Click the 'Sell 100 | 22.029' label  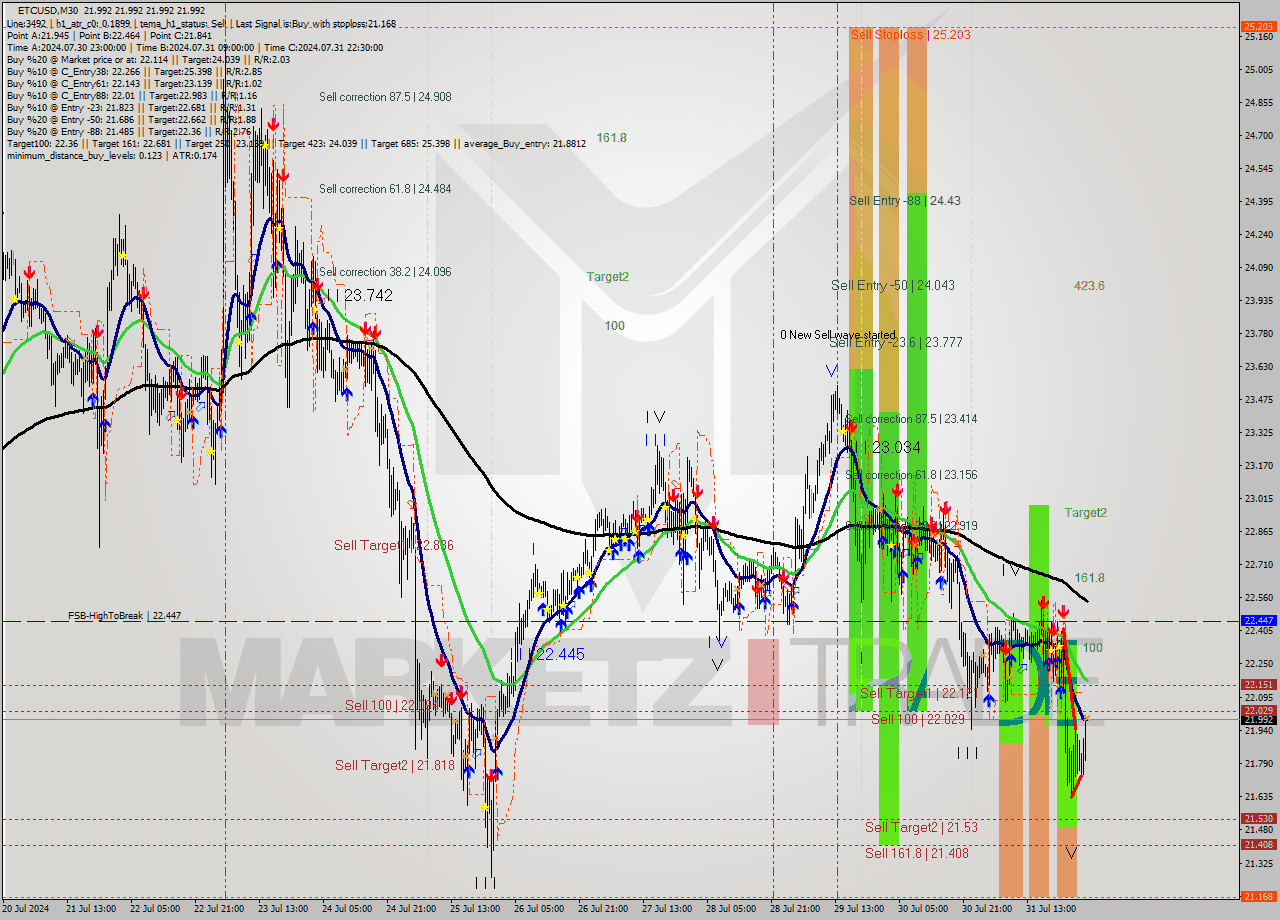(x=918, y=719)
